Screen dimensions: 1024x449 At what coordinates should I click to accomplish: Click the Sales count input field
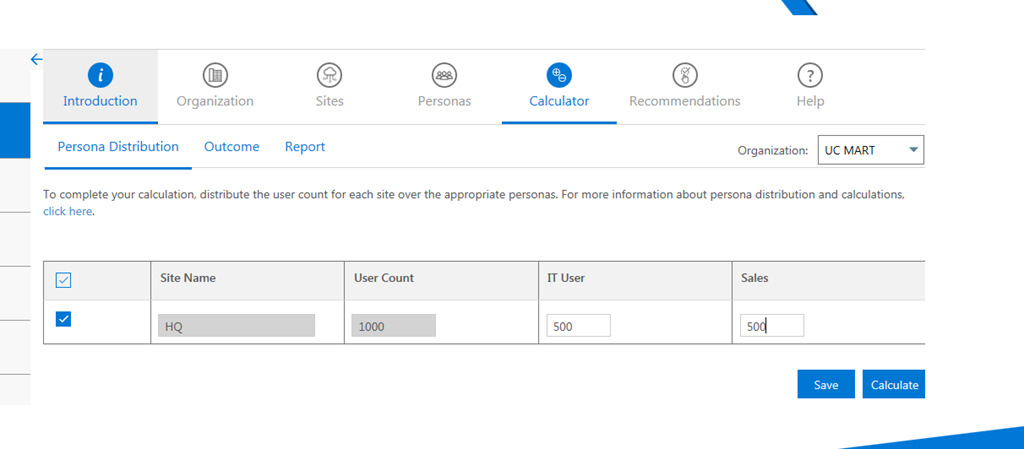point(772,326)
